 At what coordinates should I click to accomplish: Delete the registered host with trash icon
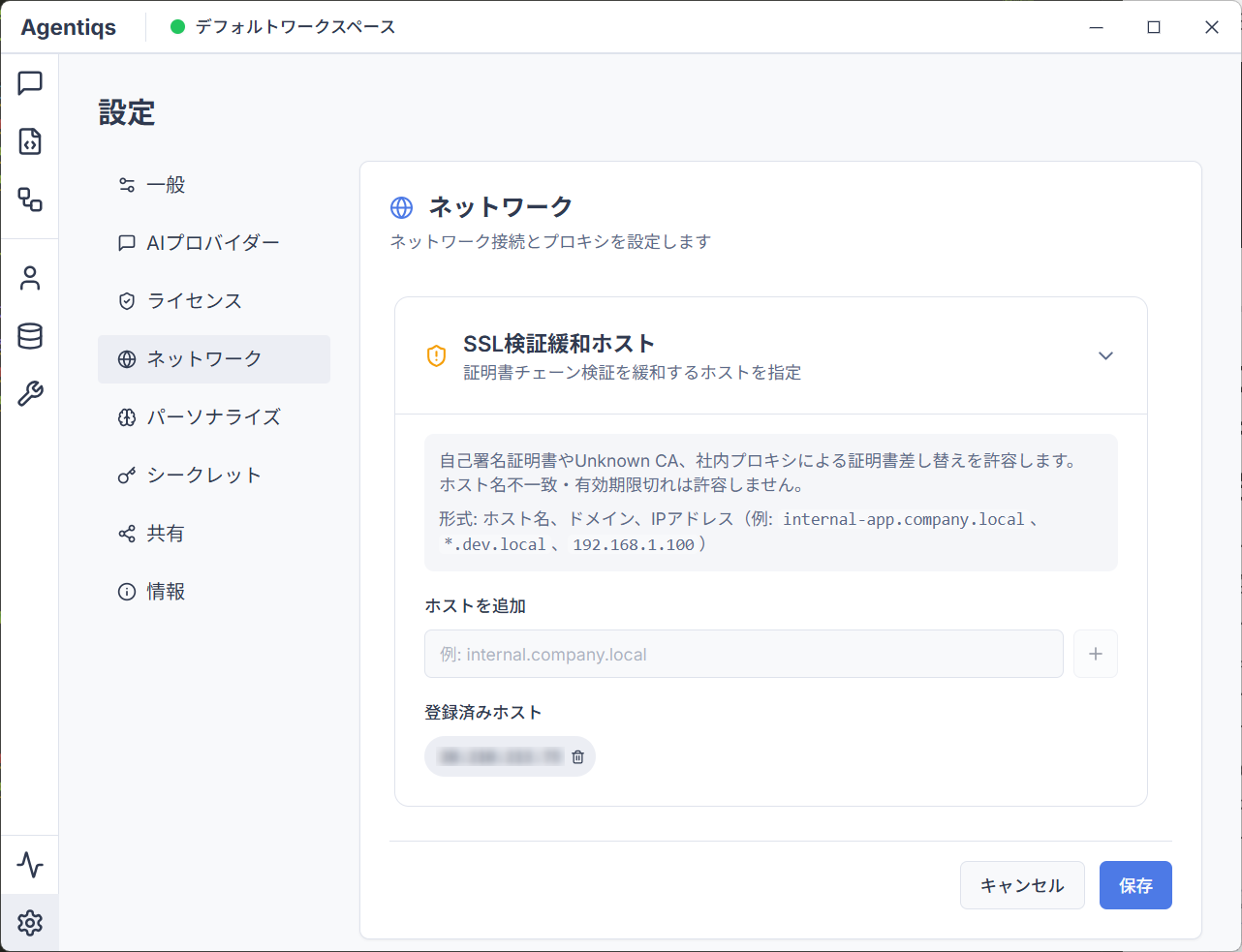[x=577, y=757]
